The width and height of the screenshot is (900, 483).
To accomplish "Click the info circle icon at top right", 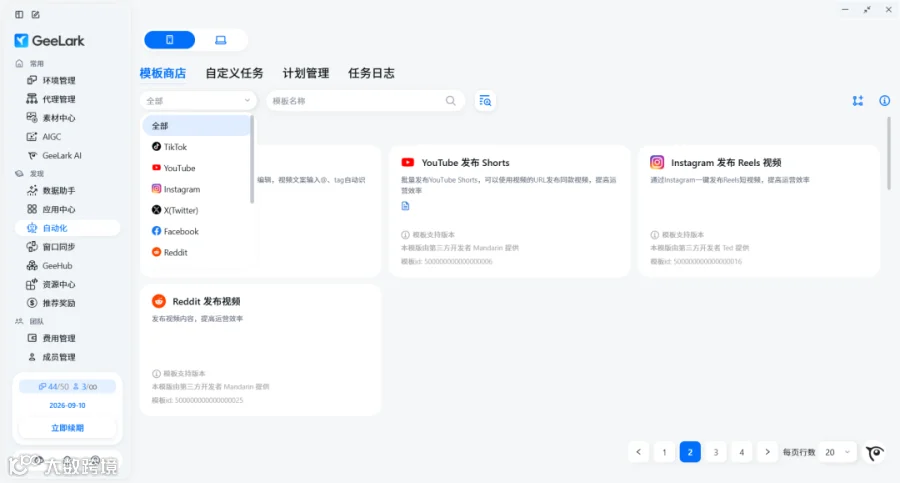I will 885,101.
